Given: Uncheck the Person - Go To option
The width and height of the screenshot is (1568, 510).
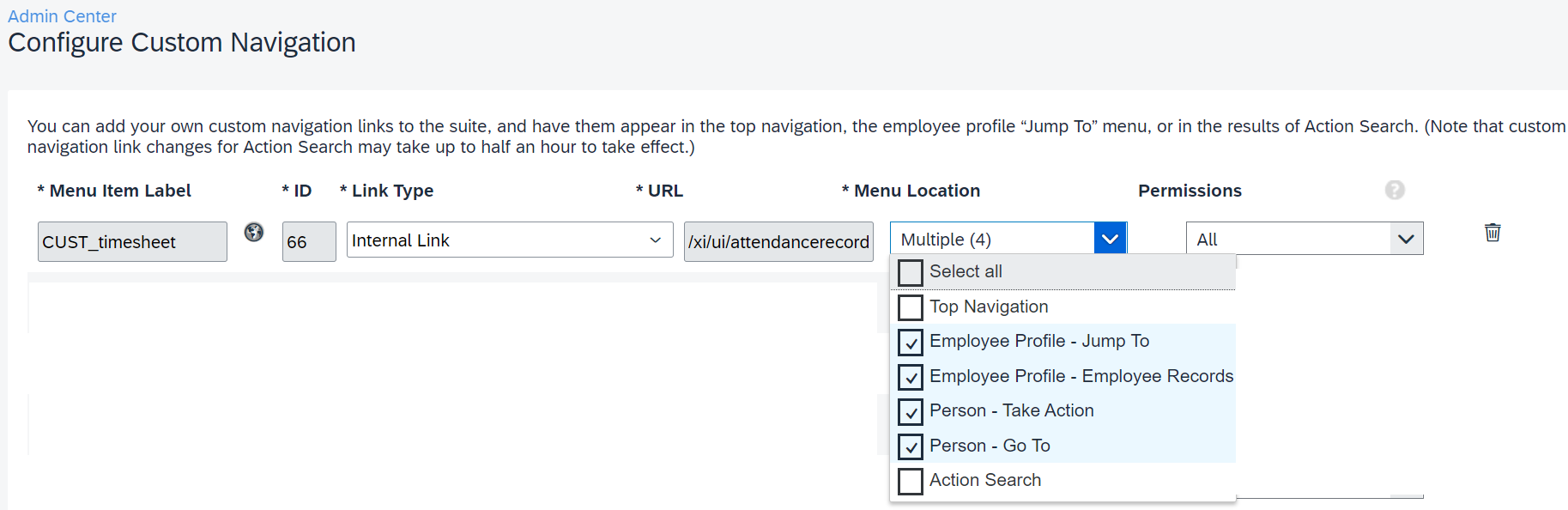Looking at the screenshot, I should (910, 446).
